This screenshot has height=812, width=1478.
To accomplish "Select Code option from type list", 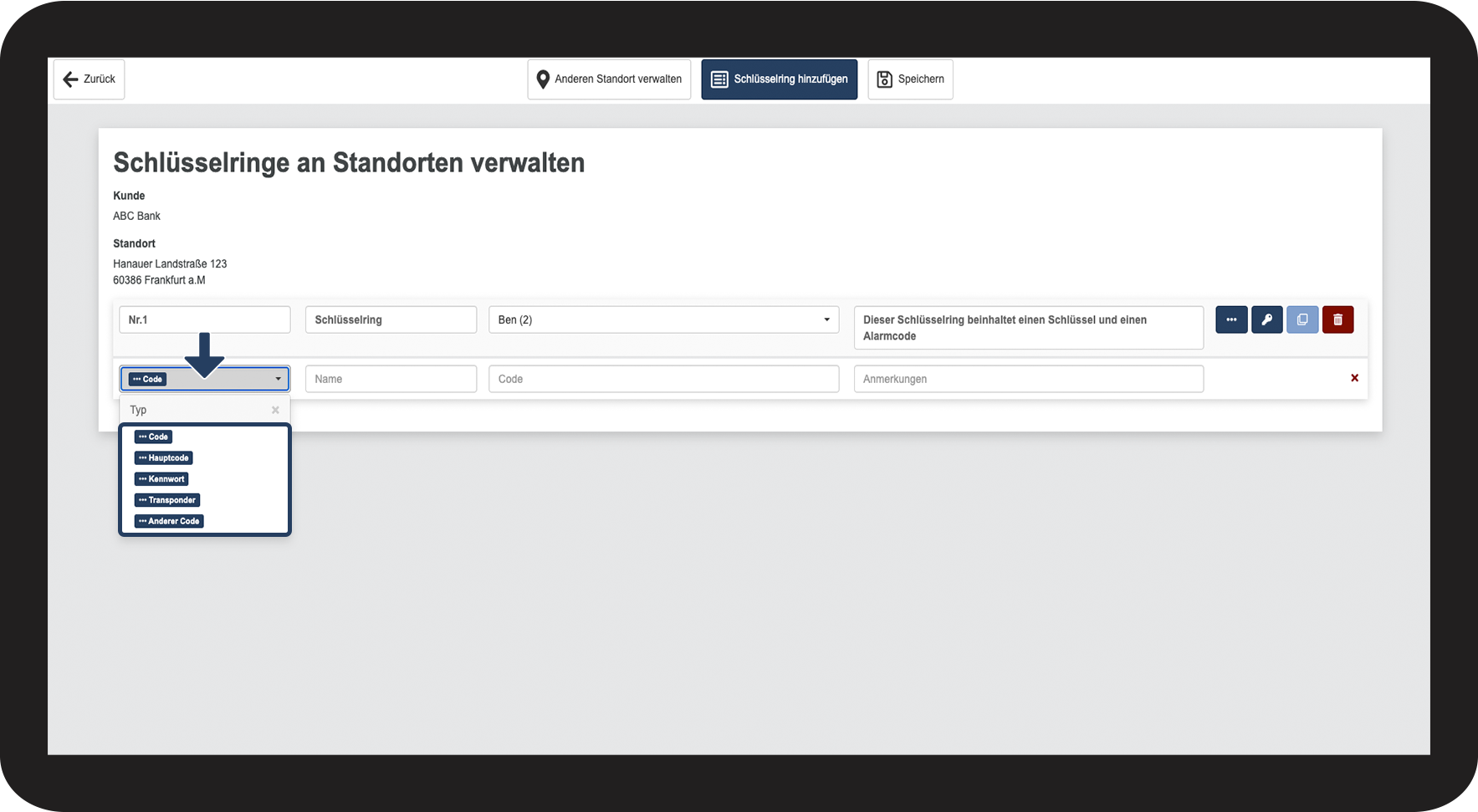I will (154, 437).
